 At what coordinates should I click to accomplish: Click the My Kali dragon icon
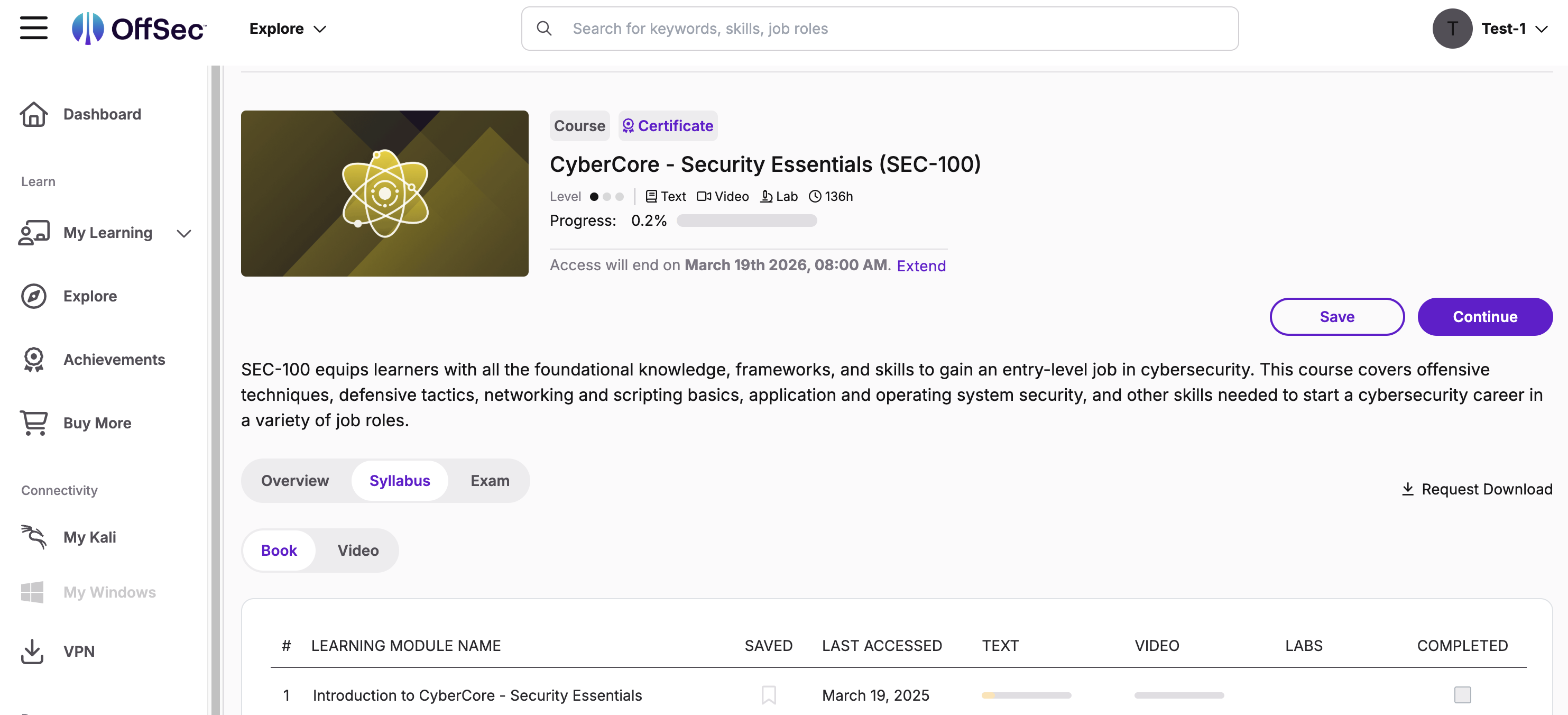33,537
